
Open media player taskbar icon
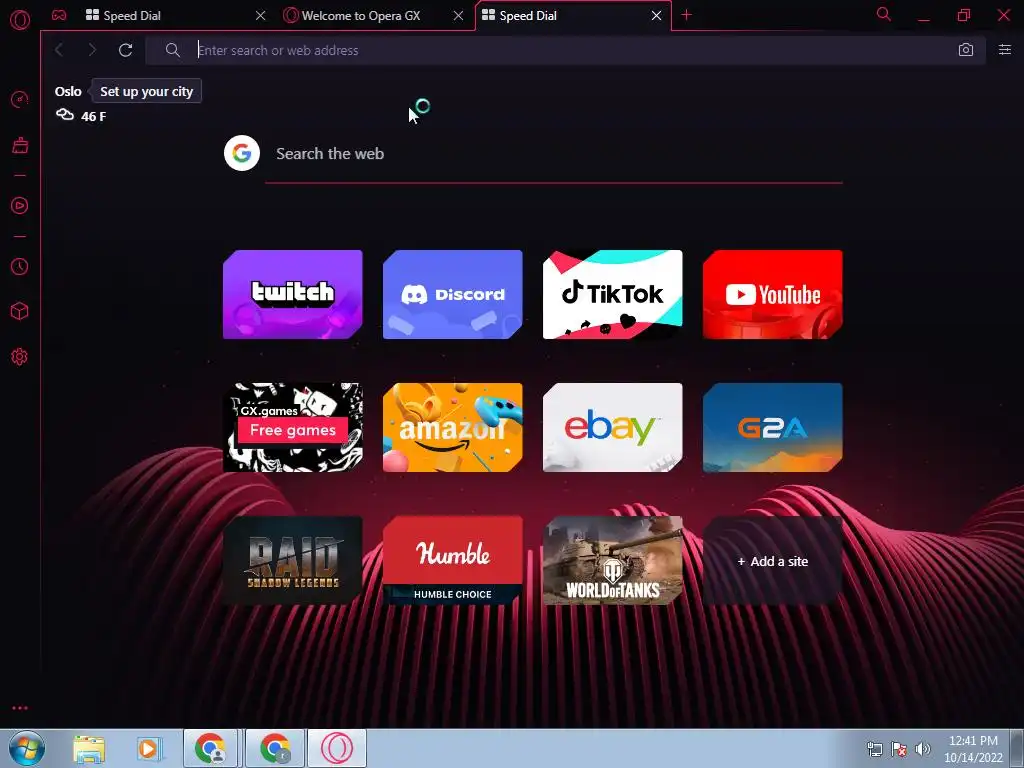pyautogui.click(x=149, y=749)
